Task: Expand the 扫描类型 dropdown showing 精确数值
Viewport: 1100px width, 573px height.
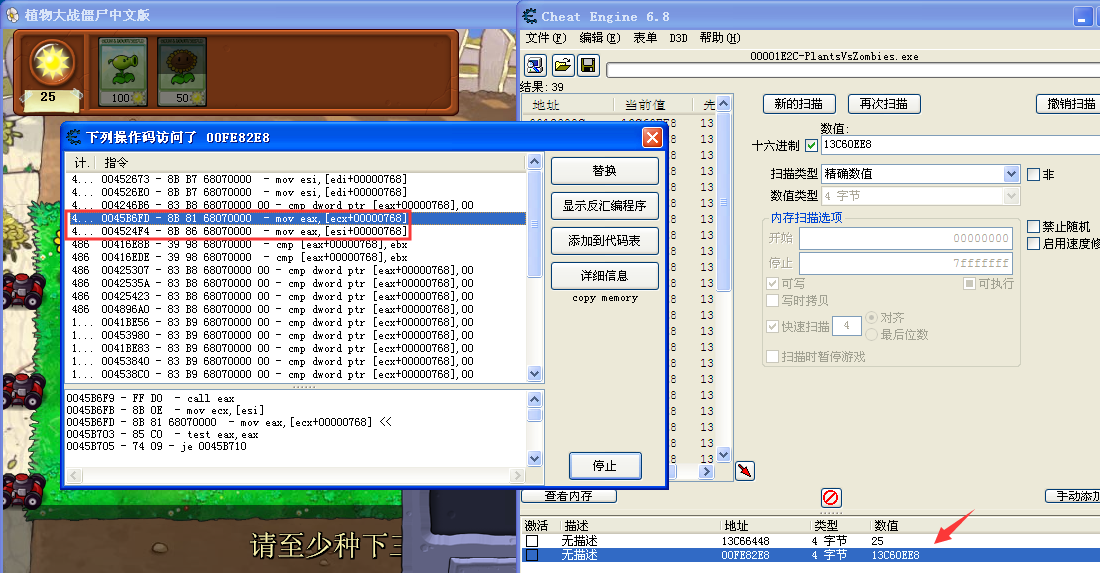Action: (x=1011, y=173)
